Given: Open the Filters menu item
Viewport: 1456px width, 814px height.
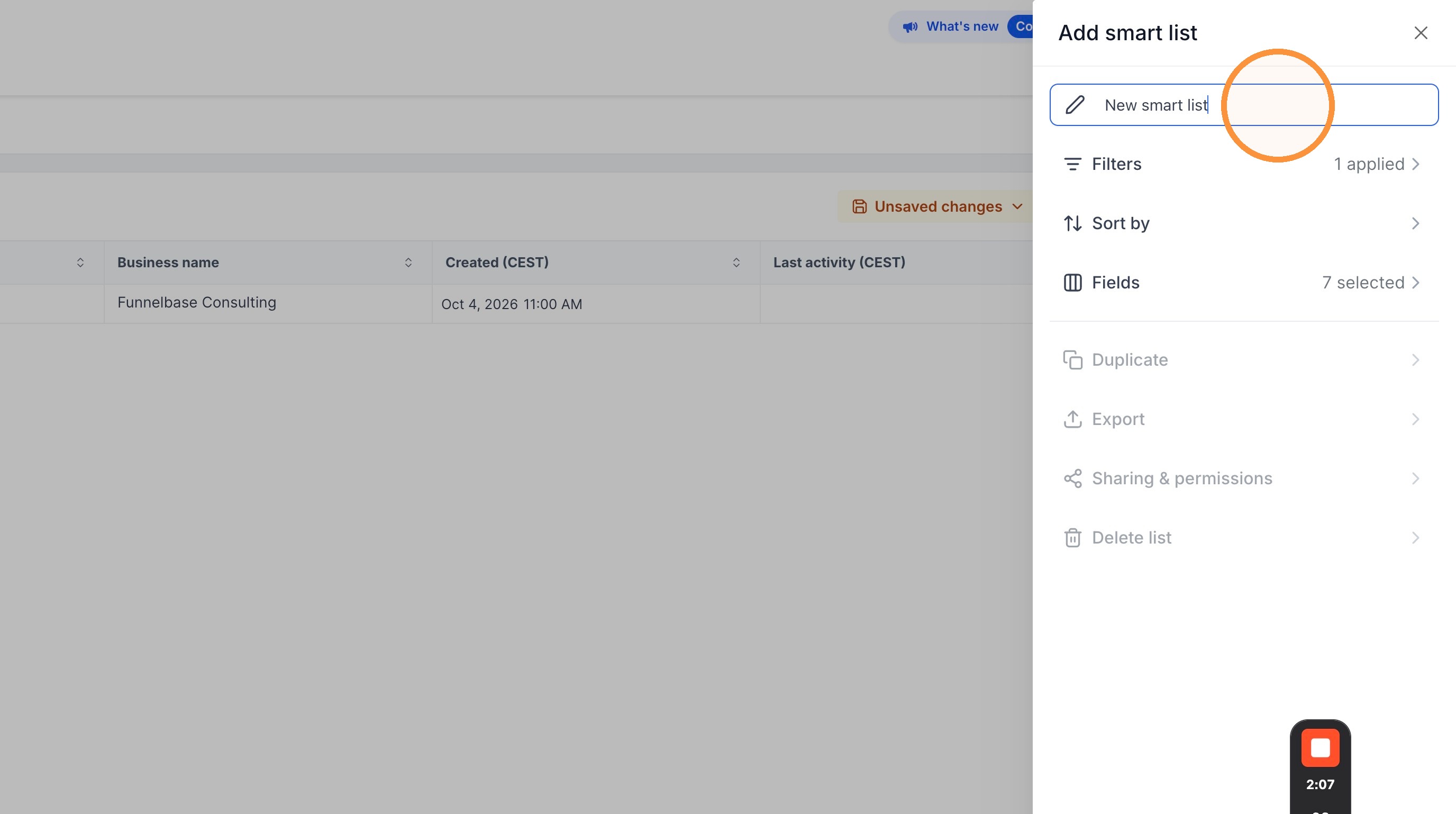Looking at the screenshot, I should pos(1243,164).
